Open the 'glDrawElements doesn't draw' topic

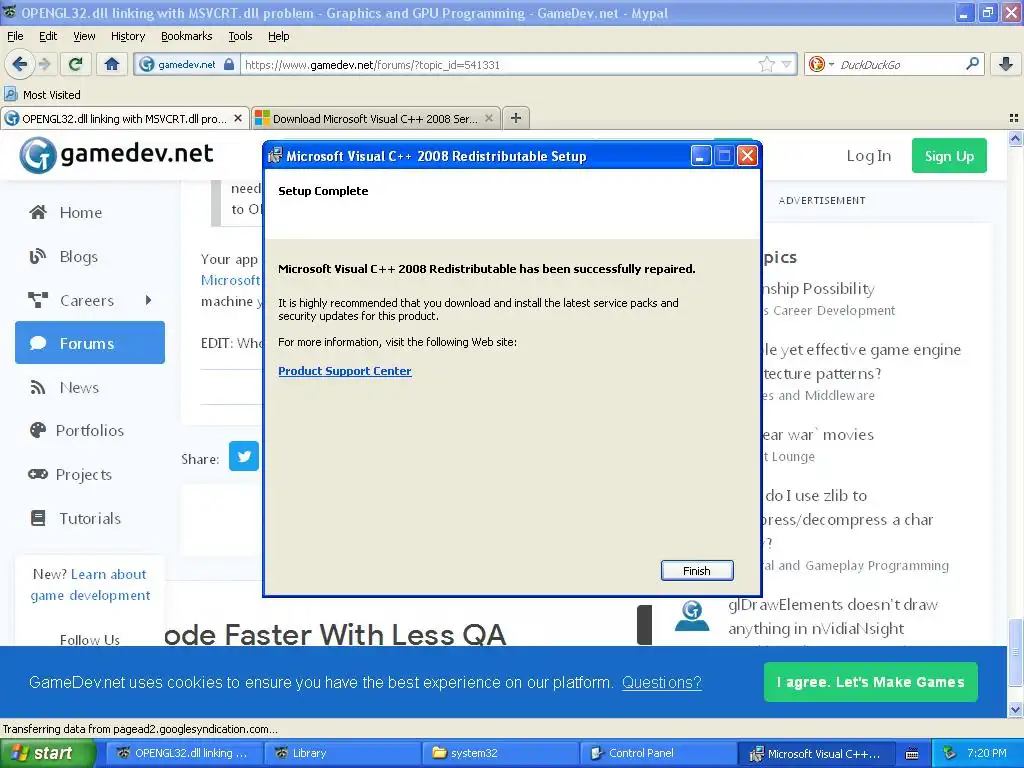click(x=833, y=616)
